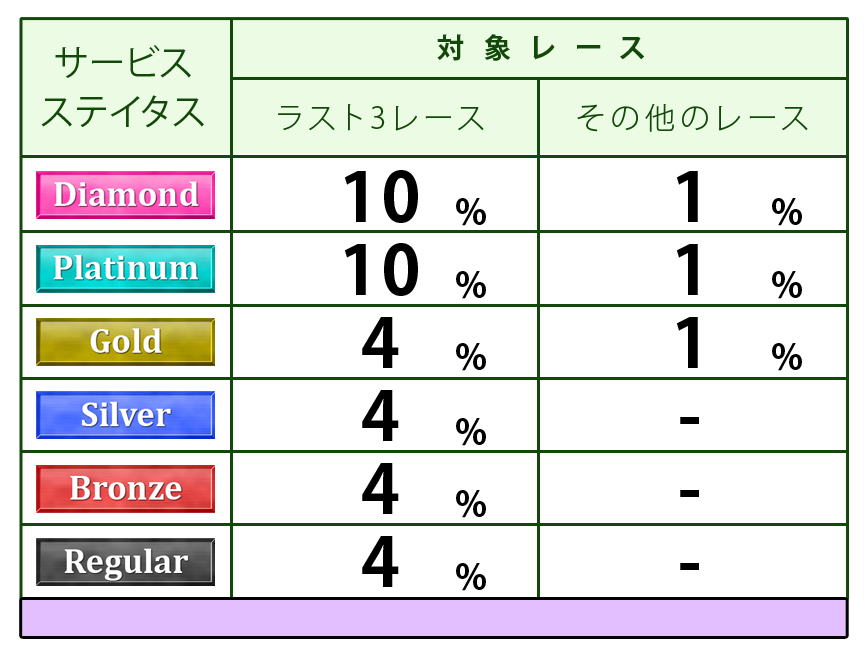Viewport: 866px width, 660px height.
Task: Click Silver's dash in other races column
Action: click(689, 417)
